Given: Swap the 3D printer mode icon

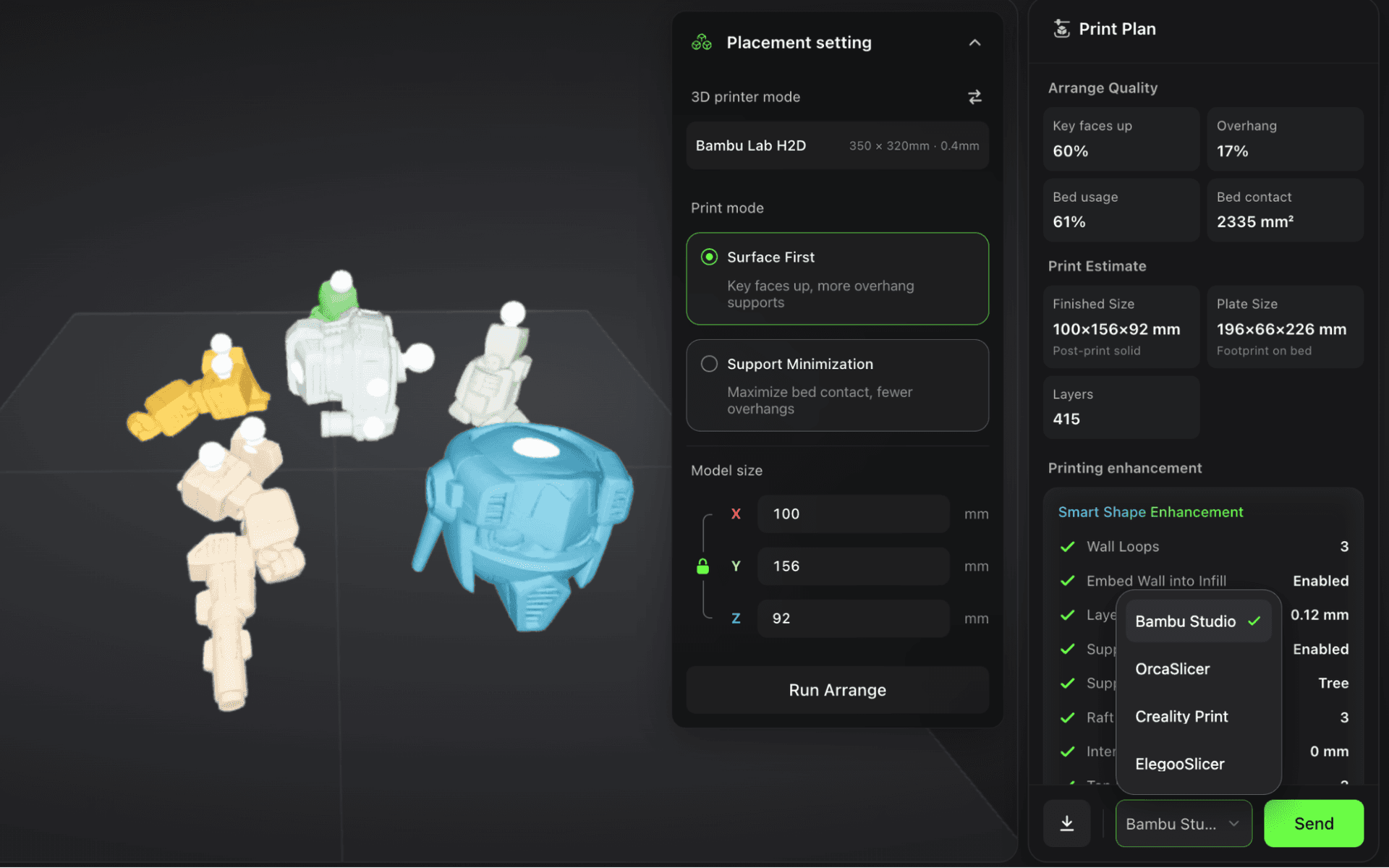Looking at the screenshot, I should 974,97.
